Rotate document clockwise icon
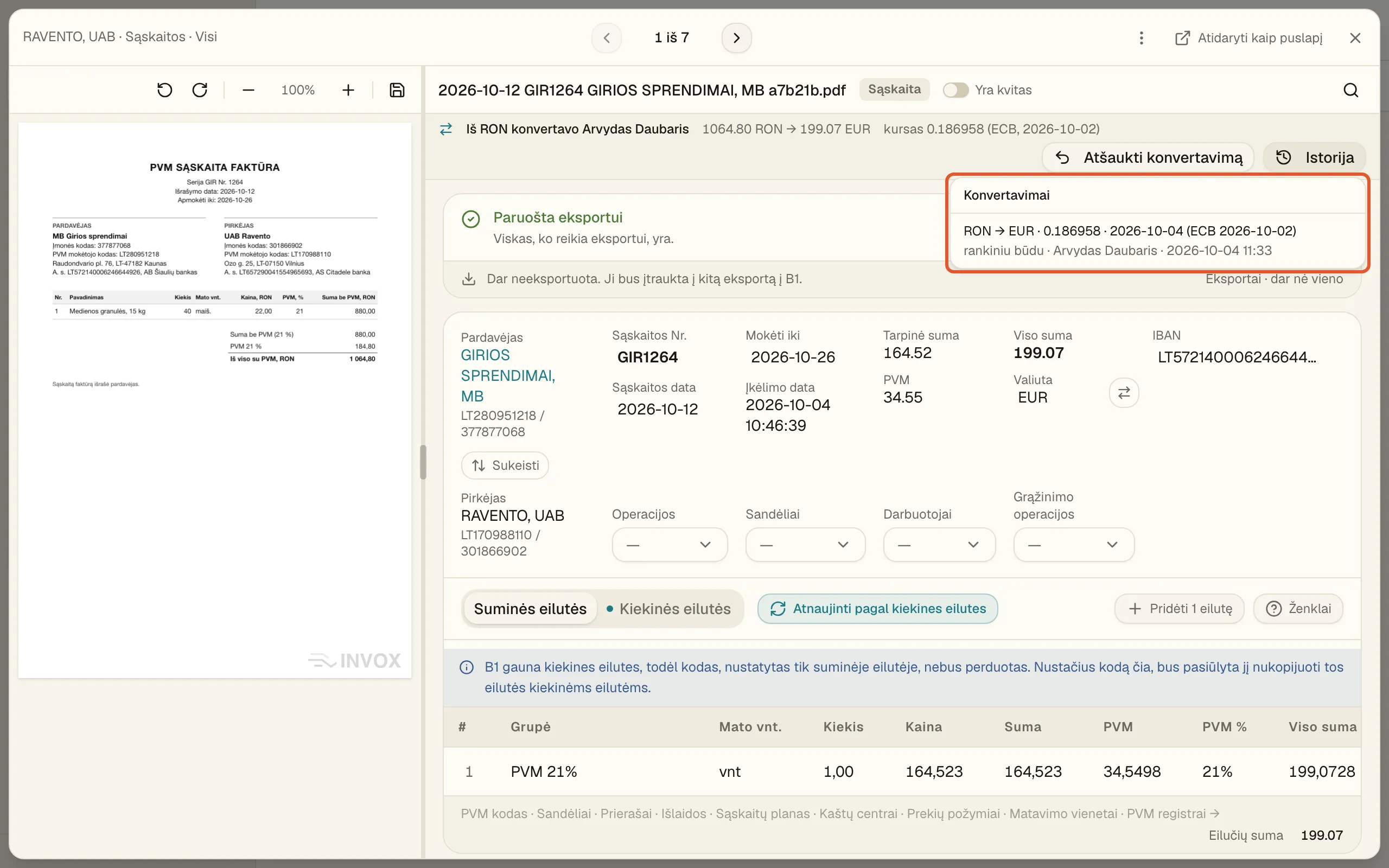 (x=200, y=90)
